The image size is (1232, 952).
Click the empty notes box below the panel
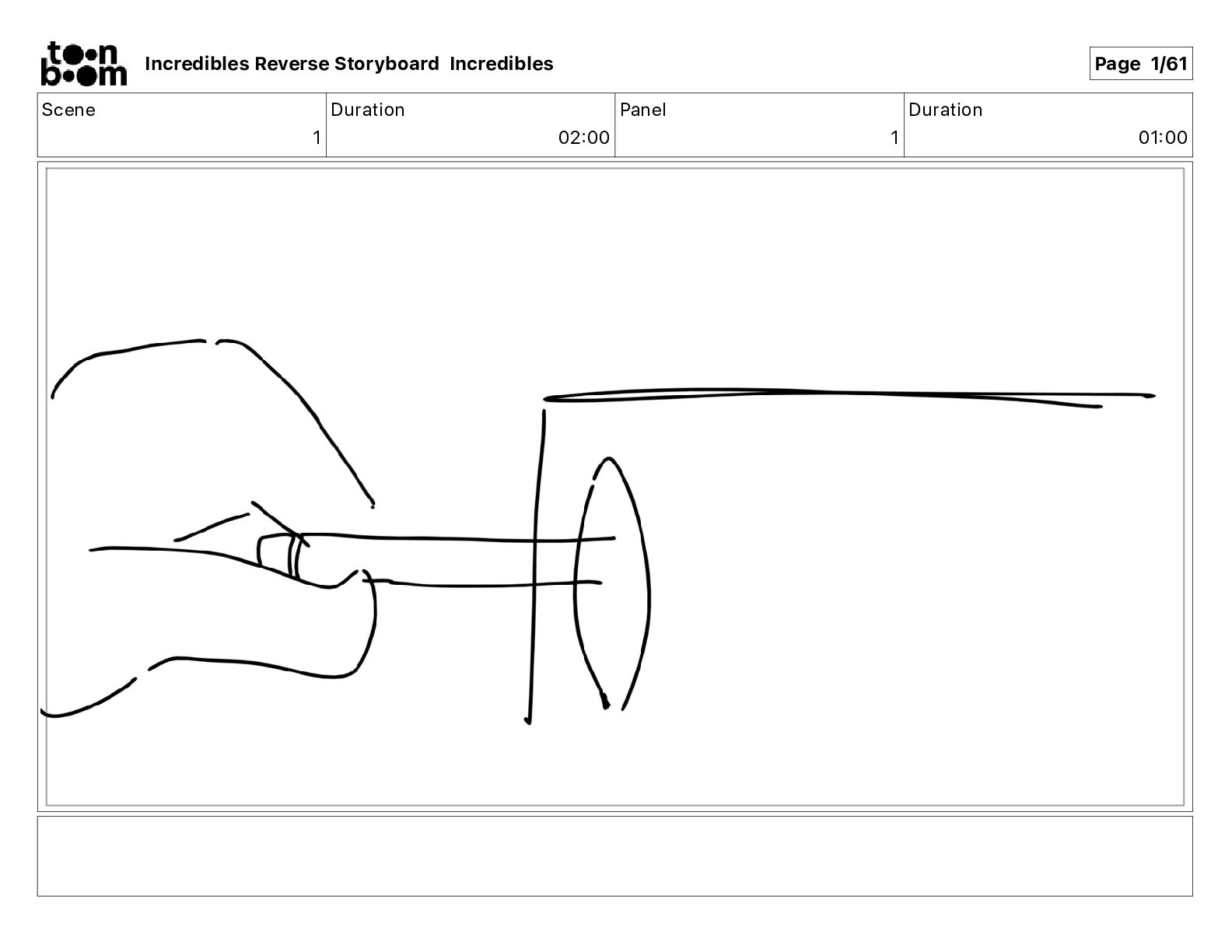615,856
